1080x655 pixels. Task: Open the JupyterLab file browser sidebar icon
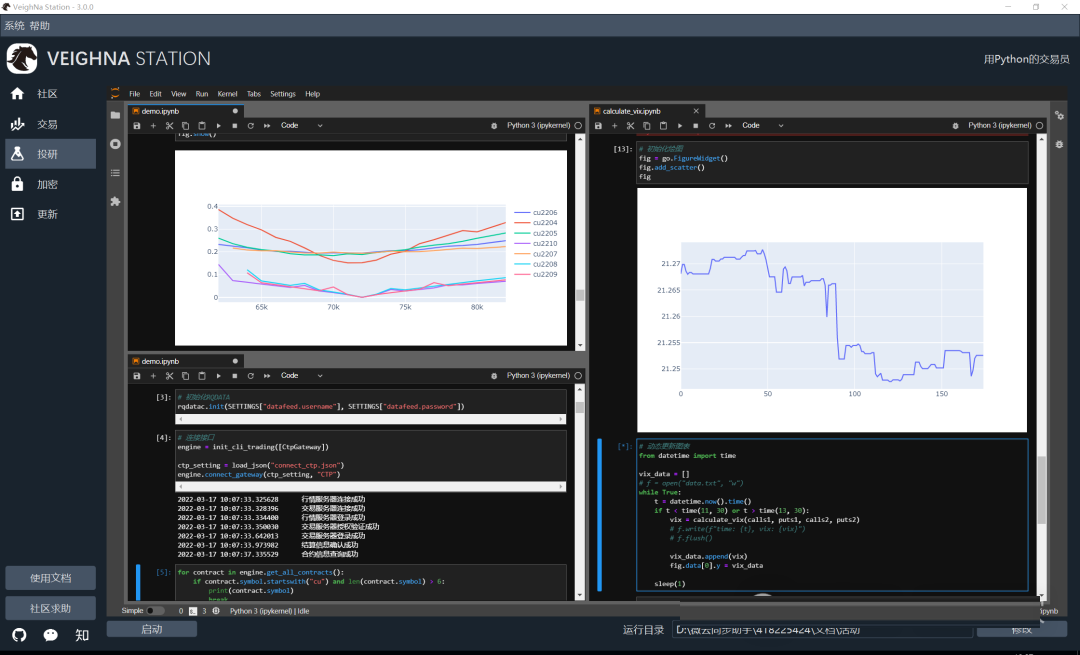coord(115,115)
